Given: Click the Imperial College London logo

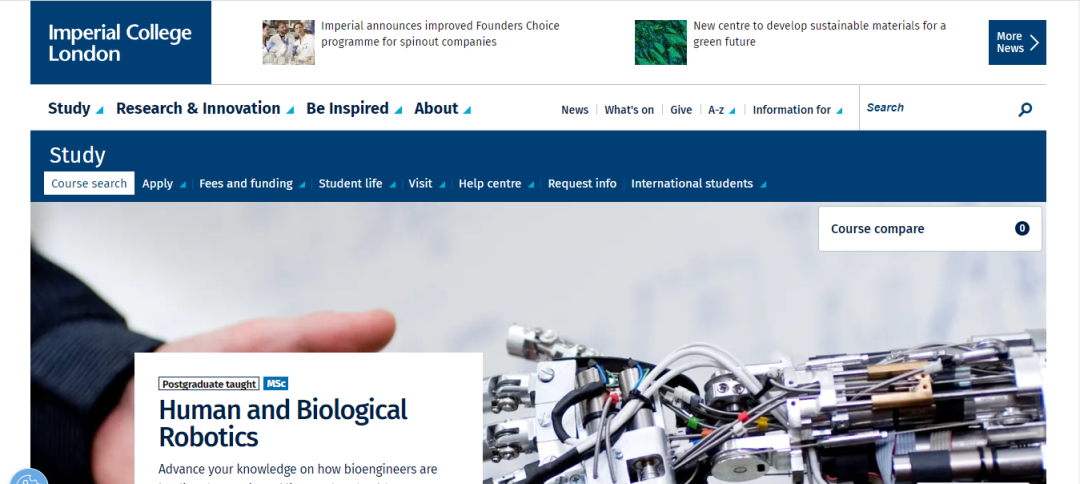Looking at the screenshot, I should (x=121, y=43).
